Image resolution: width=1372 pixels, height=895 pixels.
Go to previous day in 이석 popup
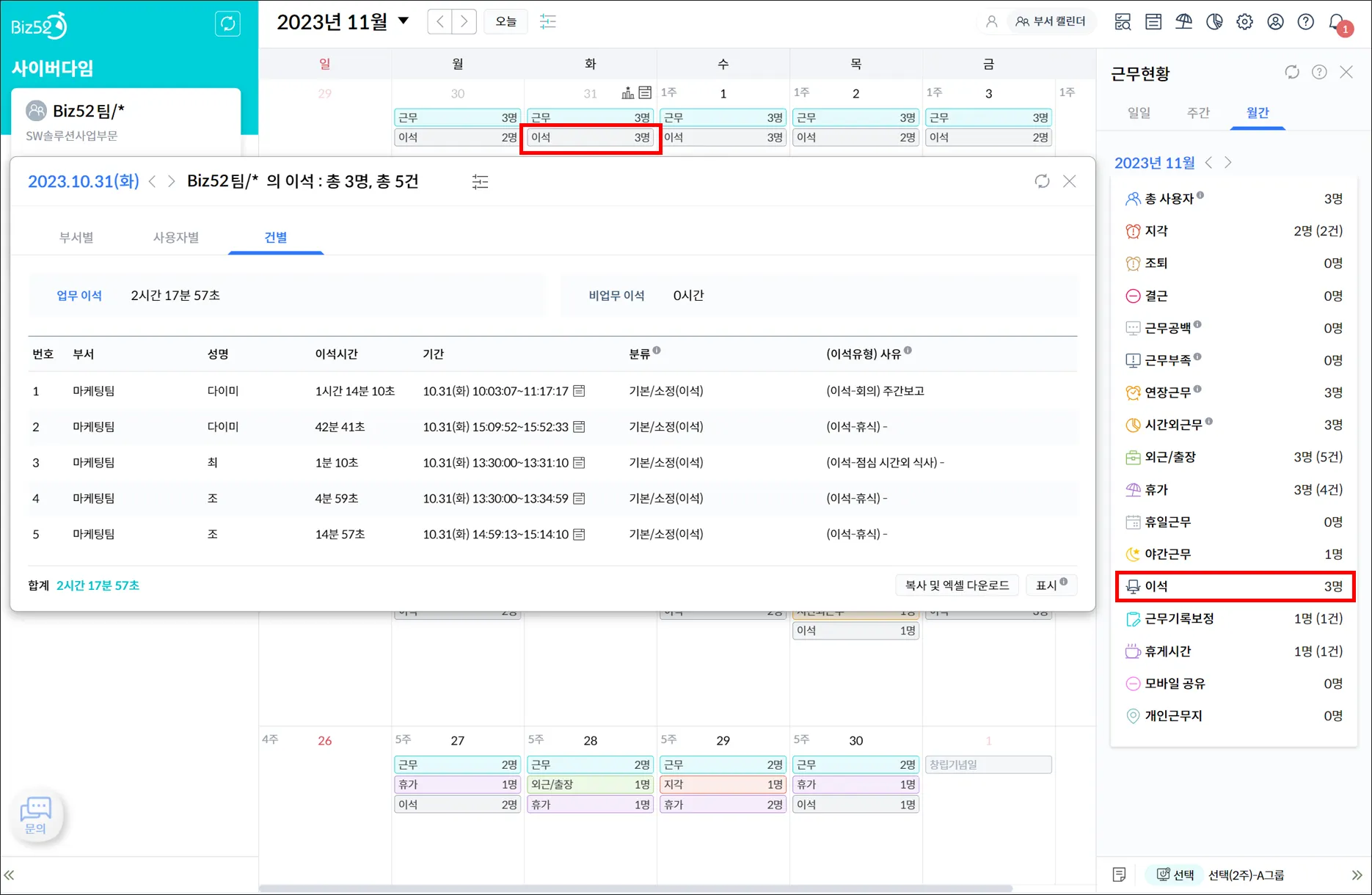[x=153, y=181]
